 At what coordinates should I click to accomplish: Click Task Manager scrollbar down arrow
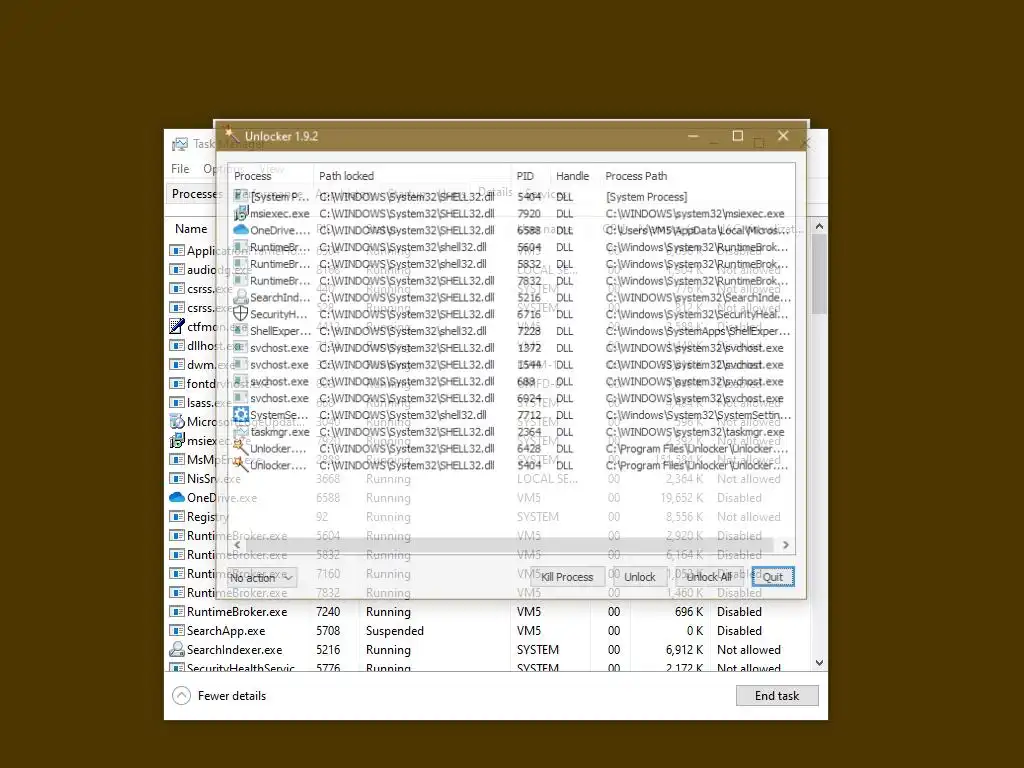tap(819, 663)
